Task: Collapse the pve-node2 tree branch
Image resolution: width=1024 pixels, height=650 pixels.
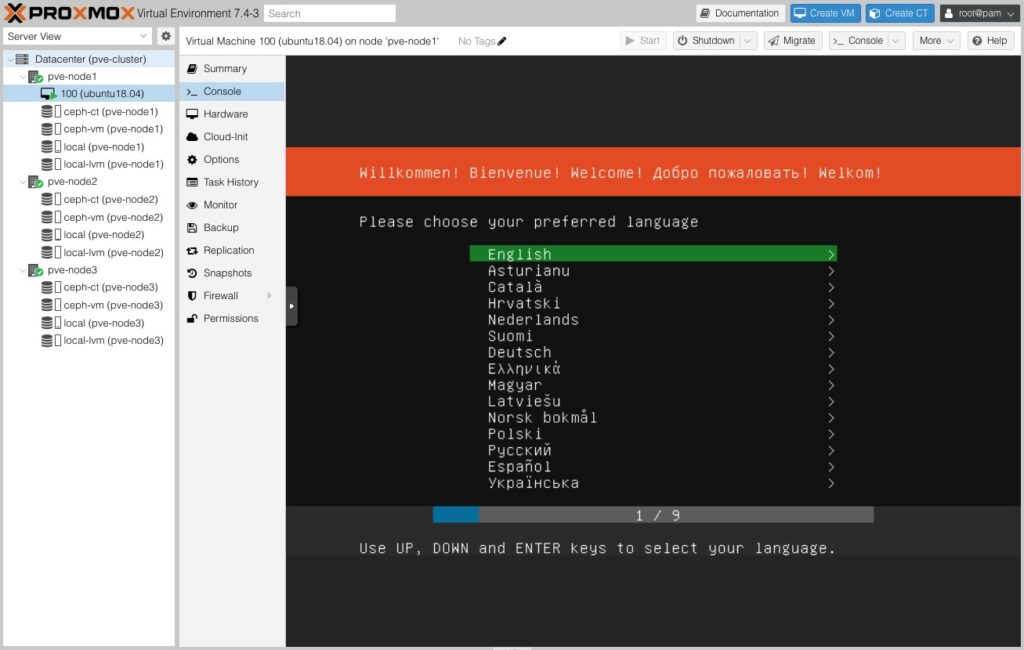Action: point(23,182)
